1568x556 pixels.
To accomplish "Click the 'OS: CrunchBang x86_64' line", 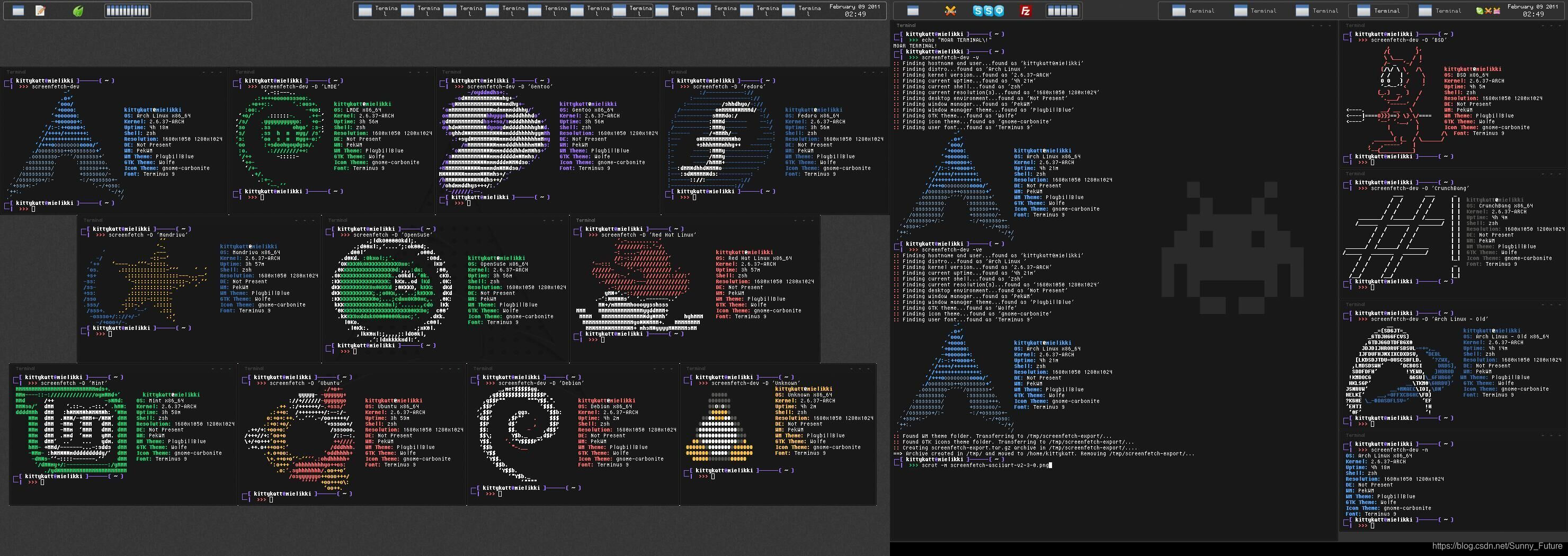I will [x=1500, y=205].
